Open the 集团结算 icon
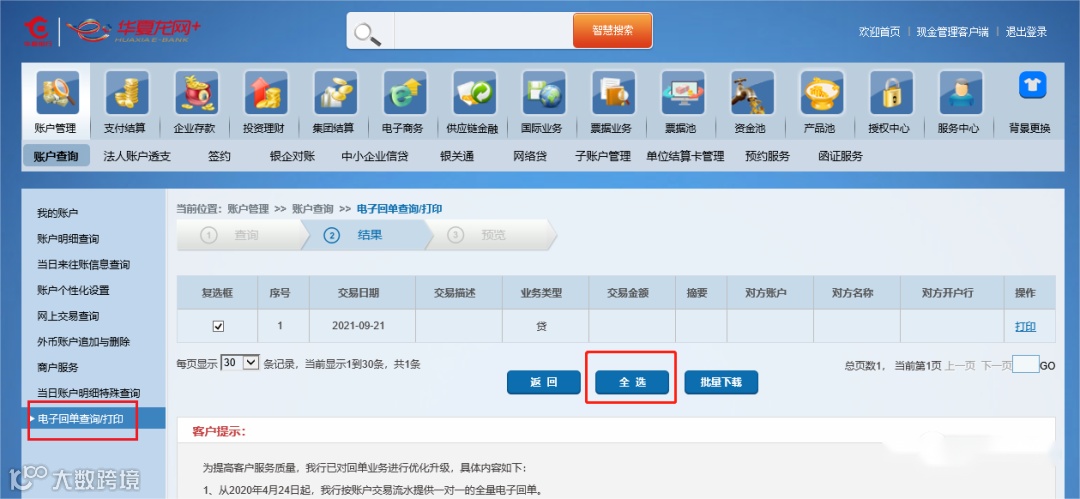The width and height of the screenshot is (1080, 499). tap(335, 92)
